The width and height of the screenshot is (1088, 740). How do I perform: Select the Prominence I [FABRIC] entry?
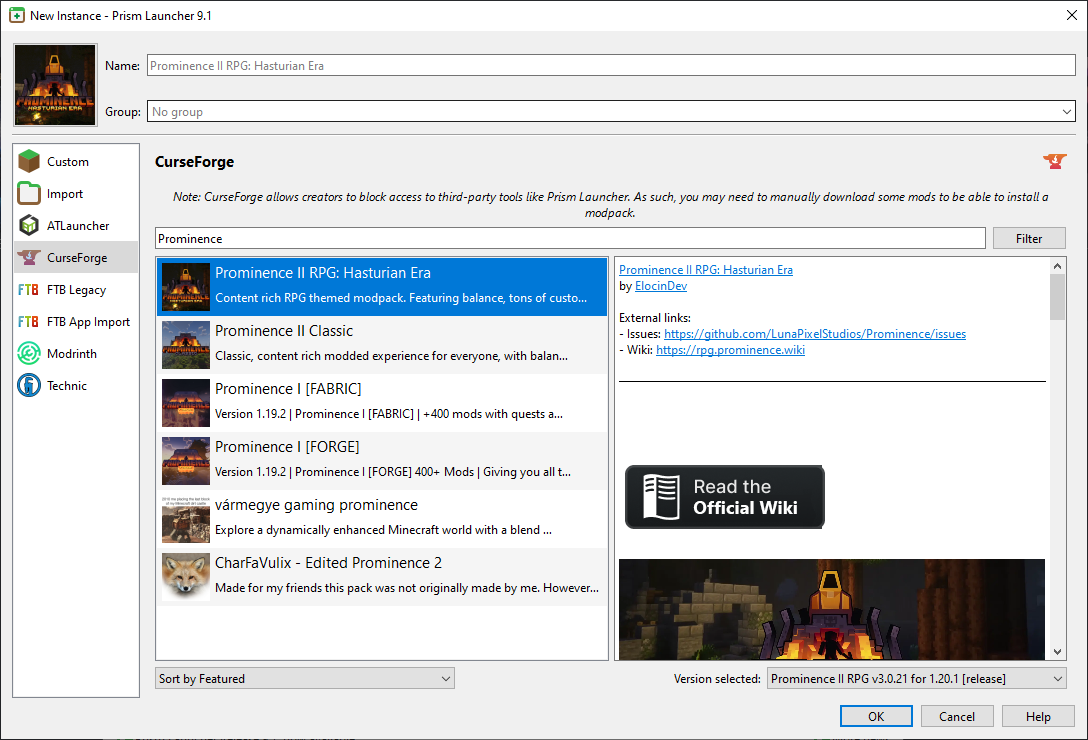(x=383, y=403)
